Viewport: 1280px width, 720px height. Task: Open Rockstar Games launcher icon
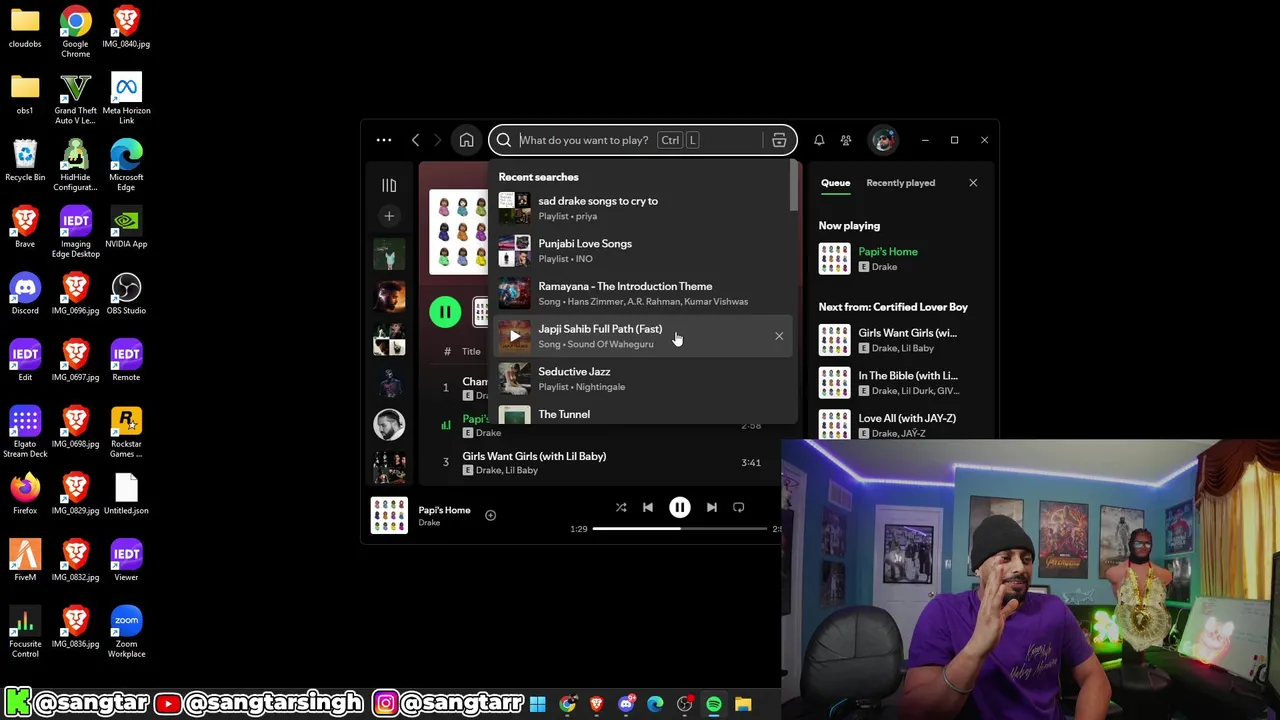tap(126, 432)
